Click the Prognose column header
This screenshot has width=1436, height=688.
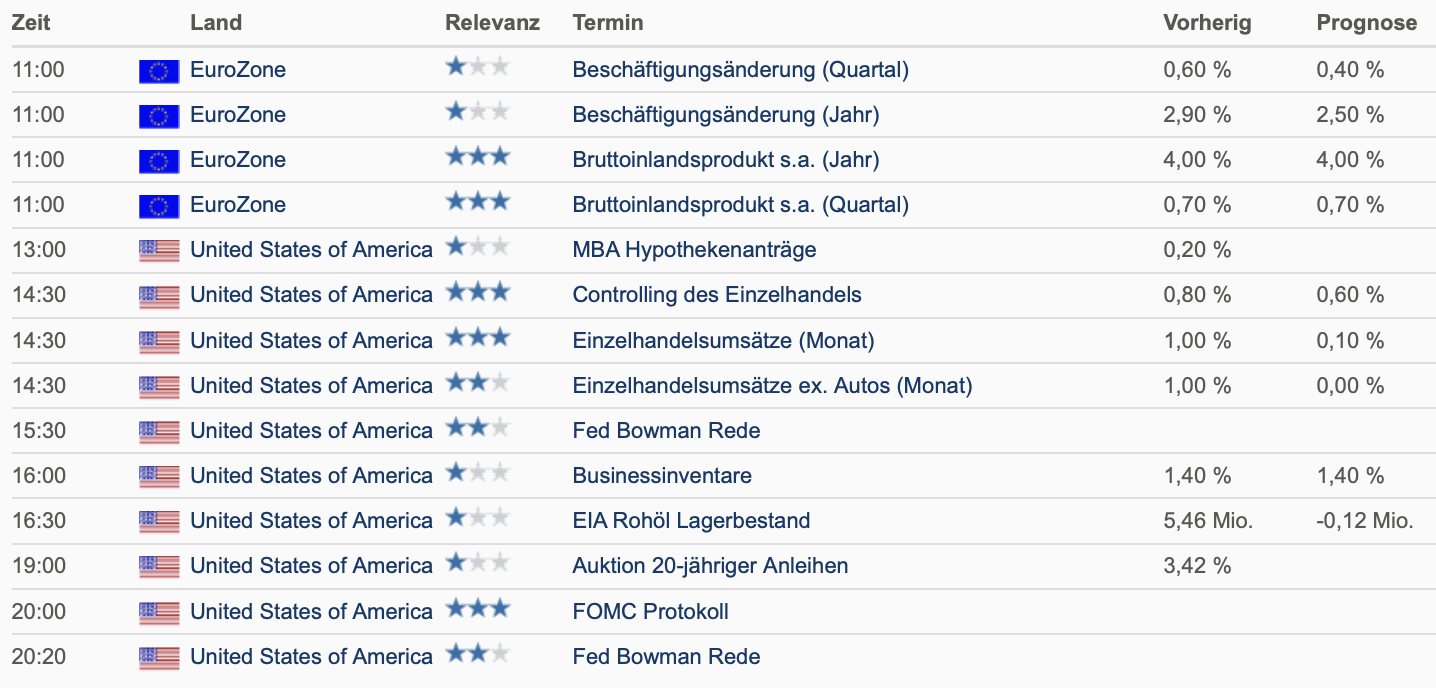tap(1366, 23)
